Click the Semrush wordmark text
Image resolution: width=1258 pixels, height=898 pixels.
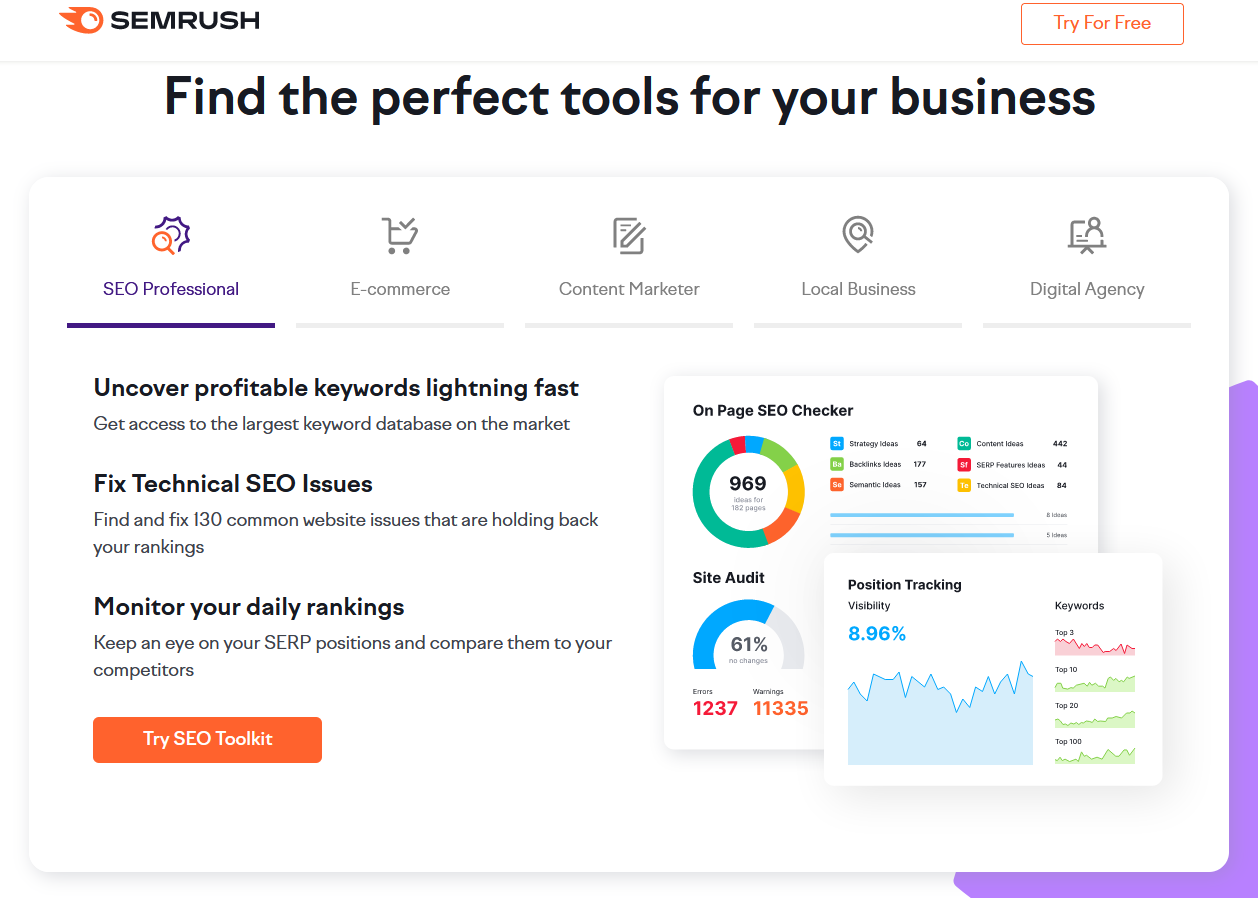click(x=184, y=20)
